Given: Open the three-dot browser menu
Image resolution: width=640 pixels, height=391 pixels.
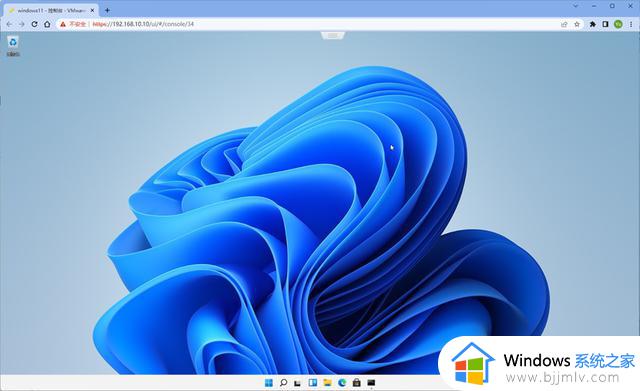Looking at the screenshot, I should (x=631, y=24).
